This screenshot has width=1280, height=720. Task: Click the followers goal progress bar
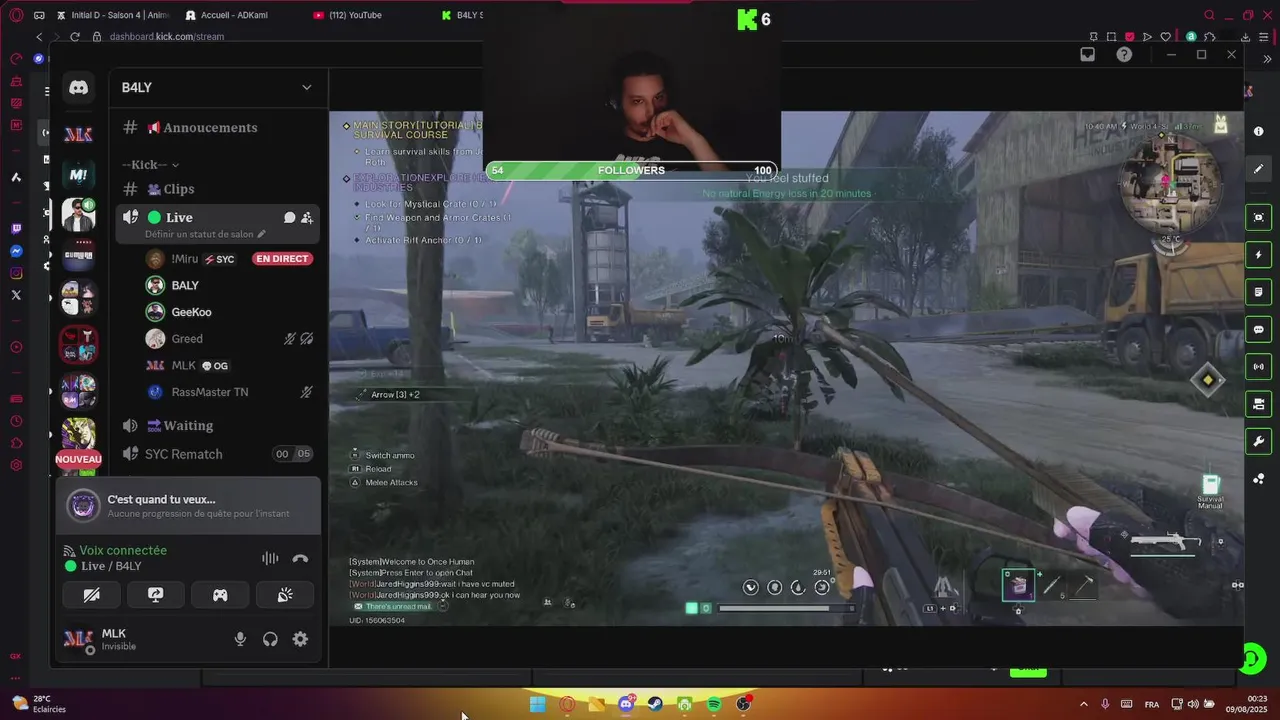coord(631,170)
